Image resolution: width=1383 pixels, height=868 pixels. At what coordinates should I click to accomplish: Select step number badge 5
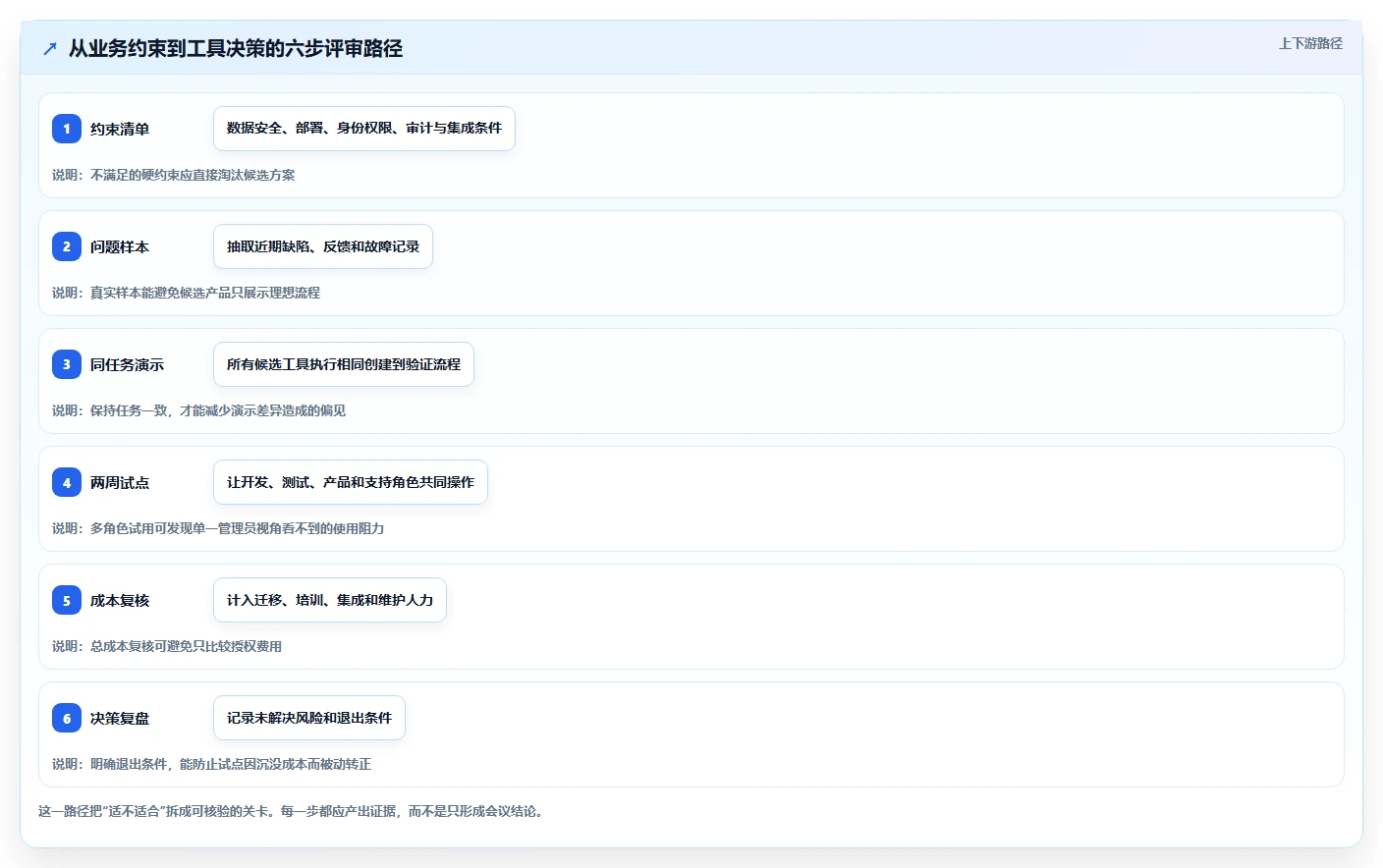point(67,600)
